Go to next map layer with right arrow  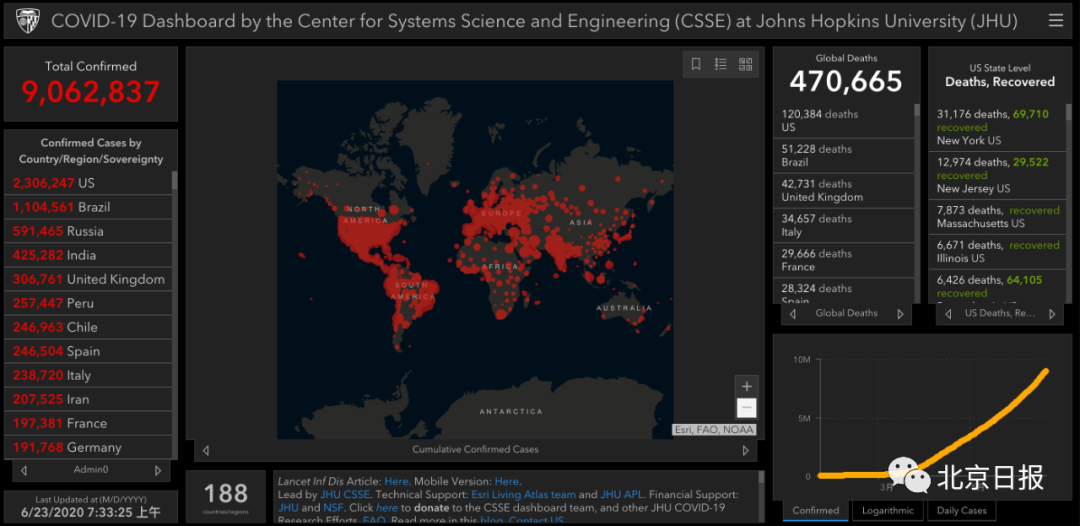pos(745,450)
